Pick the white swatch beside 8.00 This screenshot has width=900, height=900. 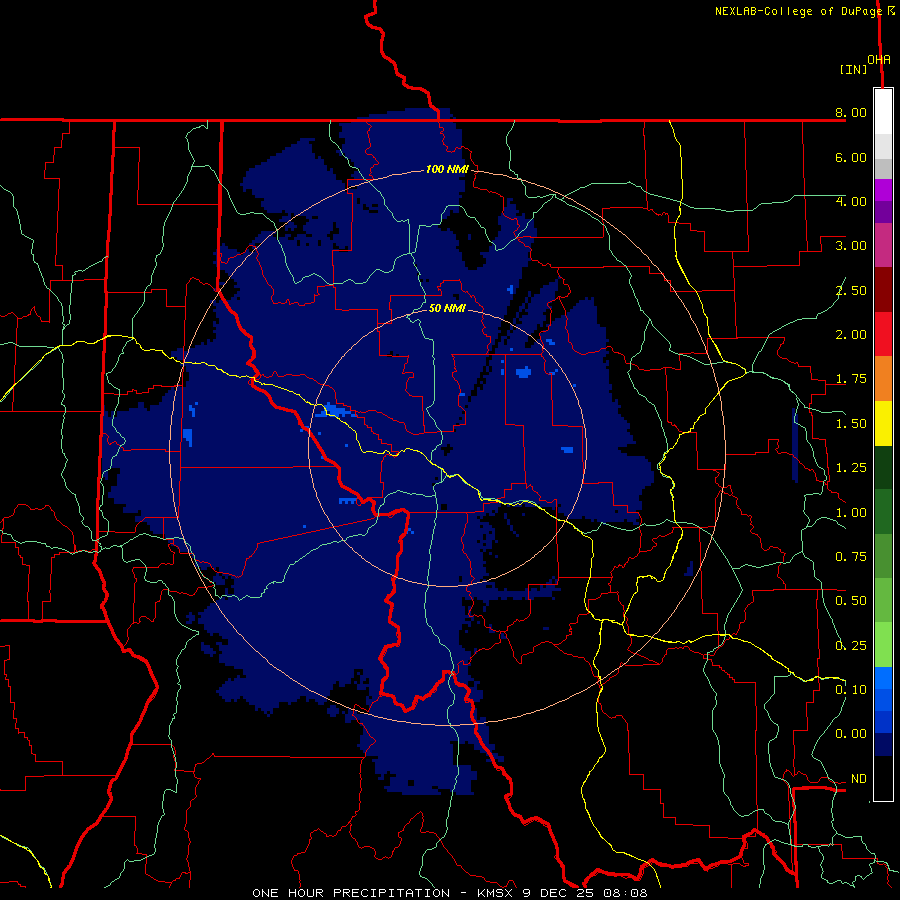pos(883,112)
